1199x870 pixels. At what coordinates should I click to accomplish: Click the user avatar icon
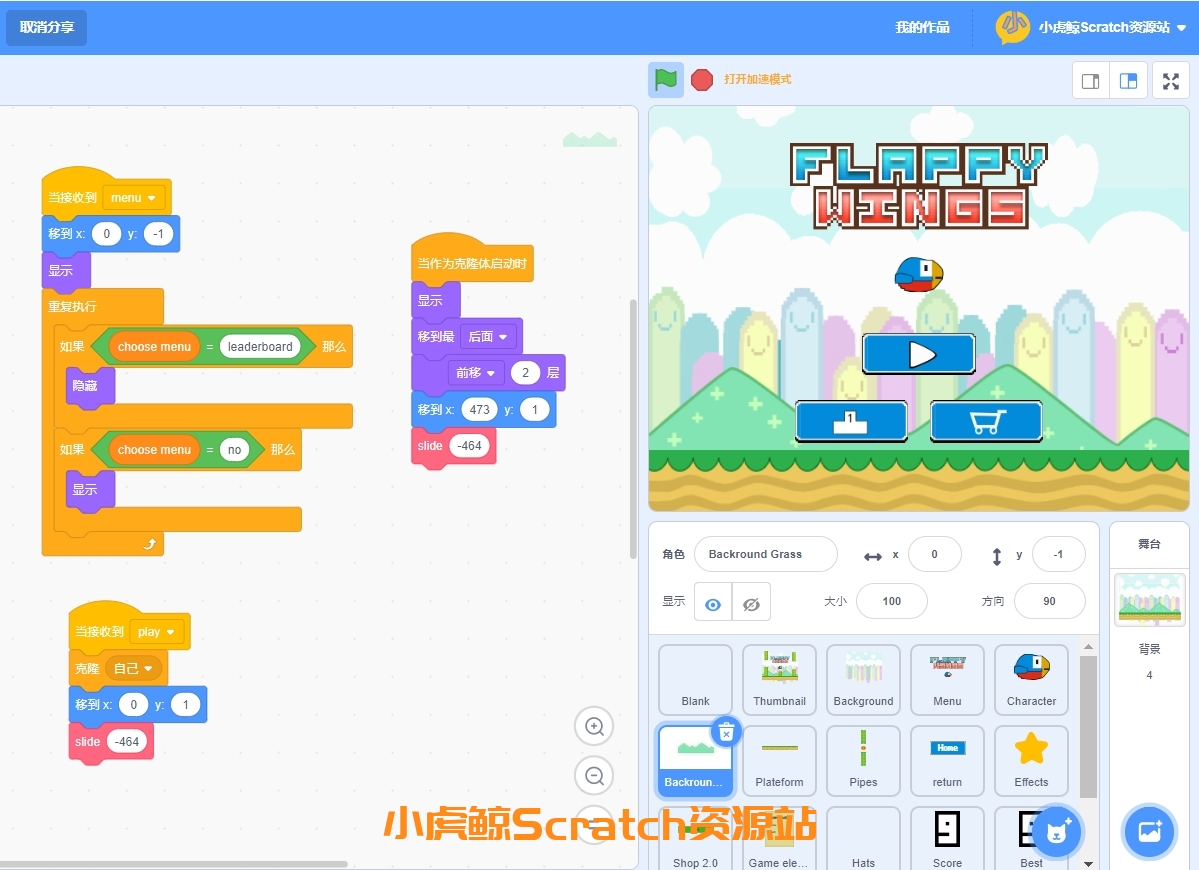point(1012,27)
